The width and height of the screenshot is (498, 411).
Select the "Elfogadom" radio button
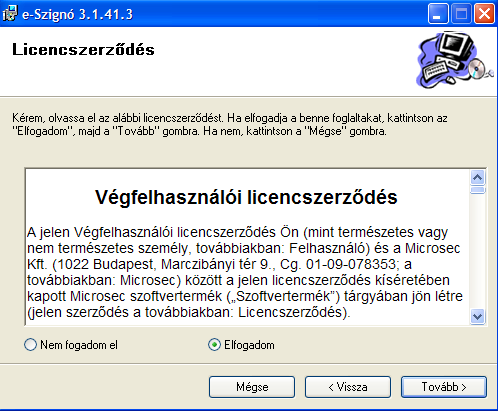(214, 345)
